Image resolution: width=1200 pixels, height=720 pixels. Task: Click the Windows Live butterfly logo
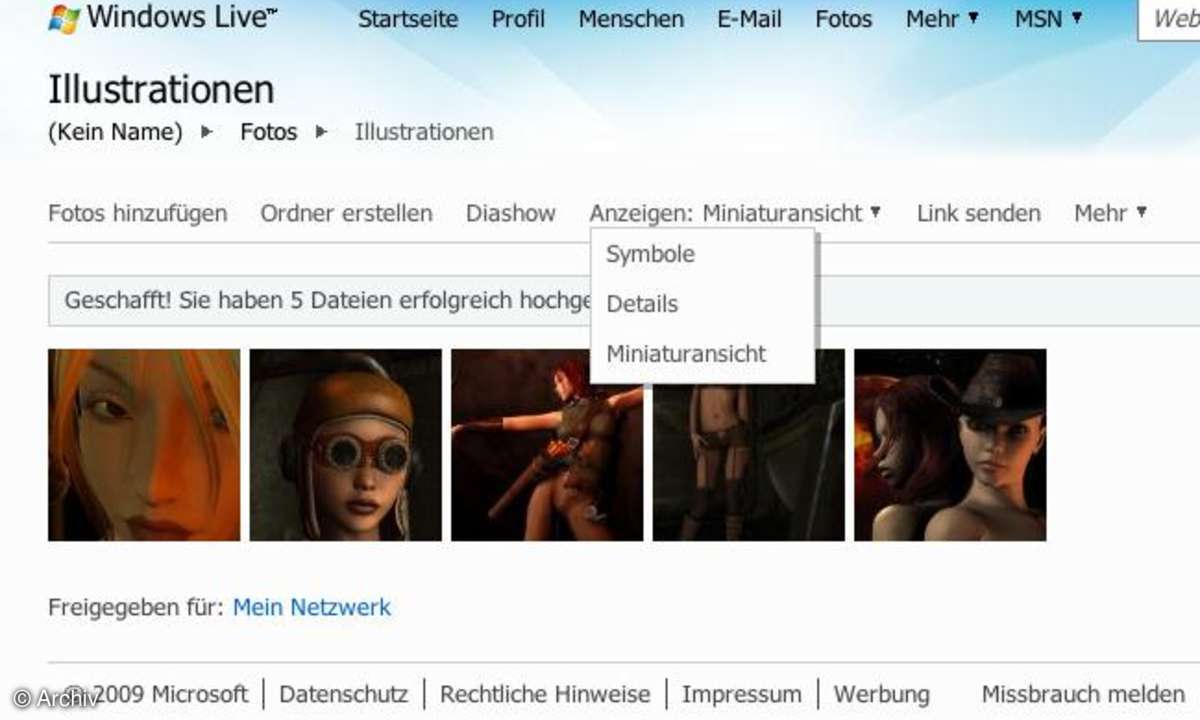tap(62, 18)
